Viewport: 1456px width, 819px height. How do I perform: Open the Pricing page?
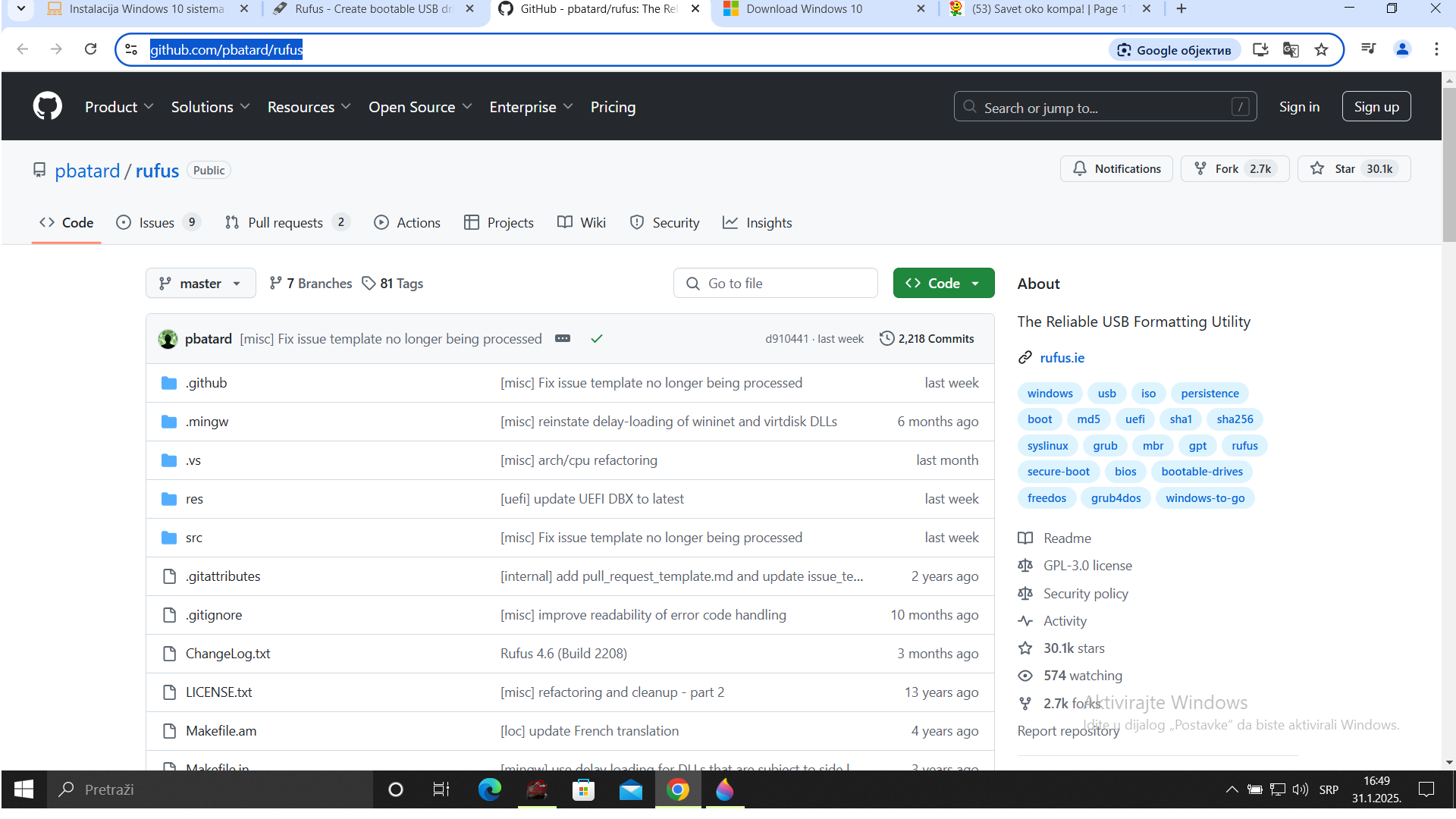[613, 107]
